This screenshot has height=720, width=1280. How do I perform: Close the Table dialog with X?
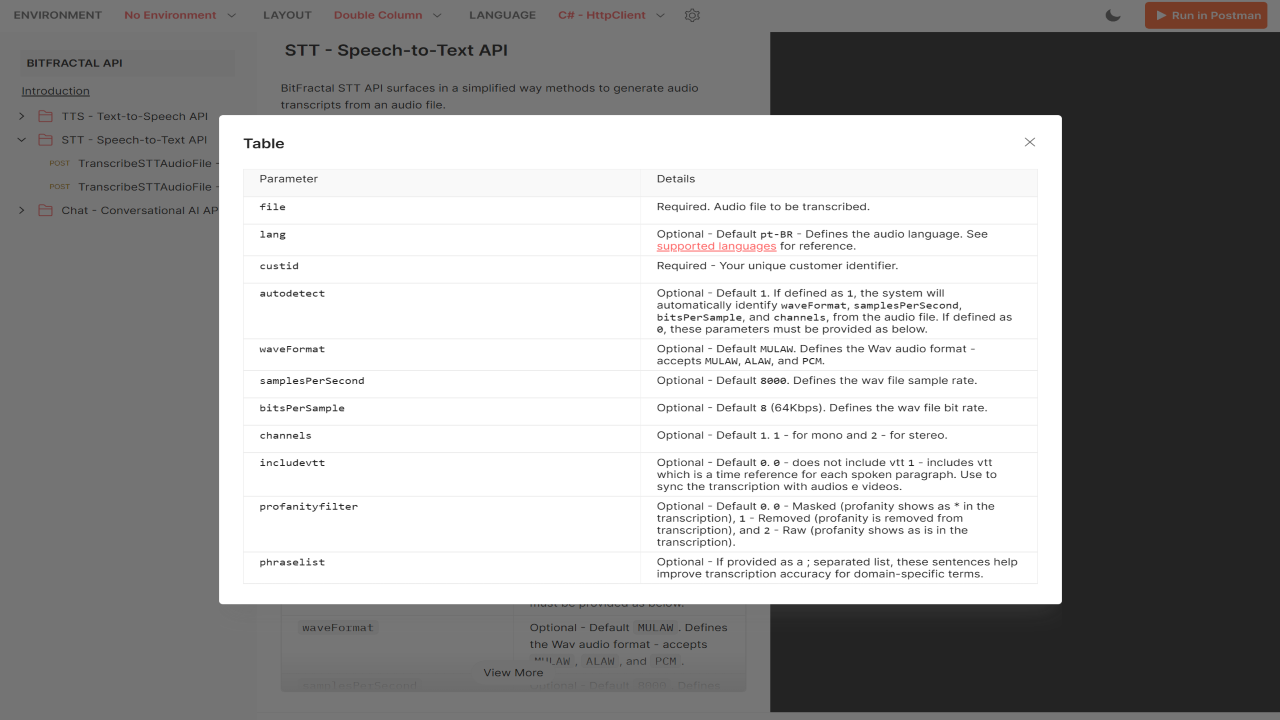(x=1029, y=142)
